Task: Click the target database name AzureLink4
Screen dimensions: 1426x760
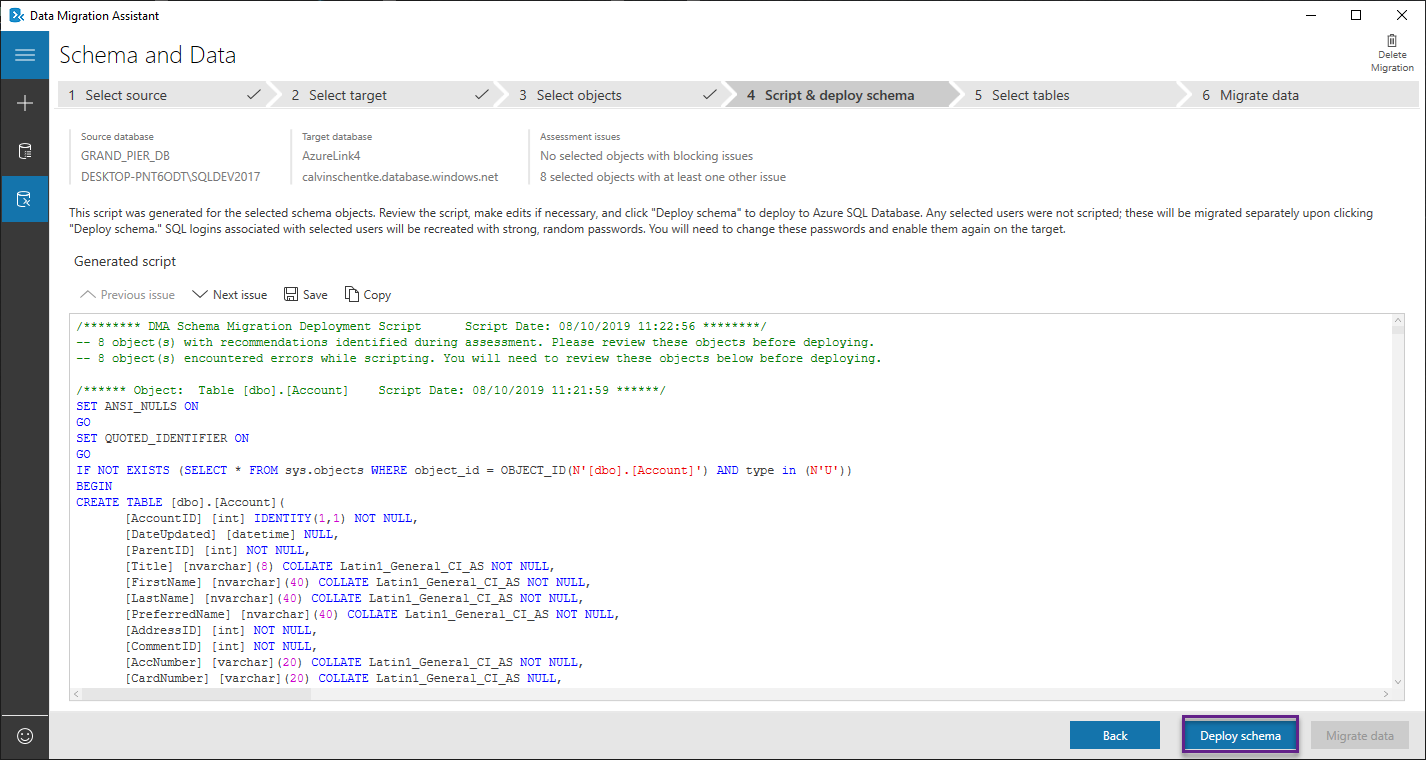Action: [x=331, y=156]
